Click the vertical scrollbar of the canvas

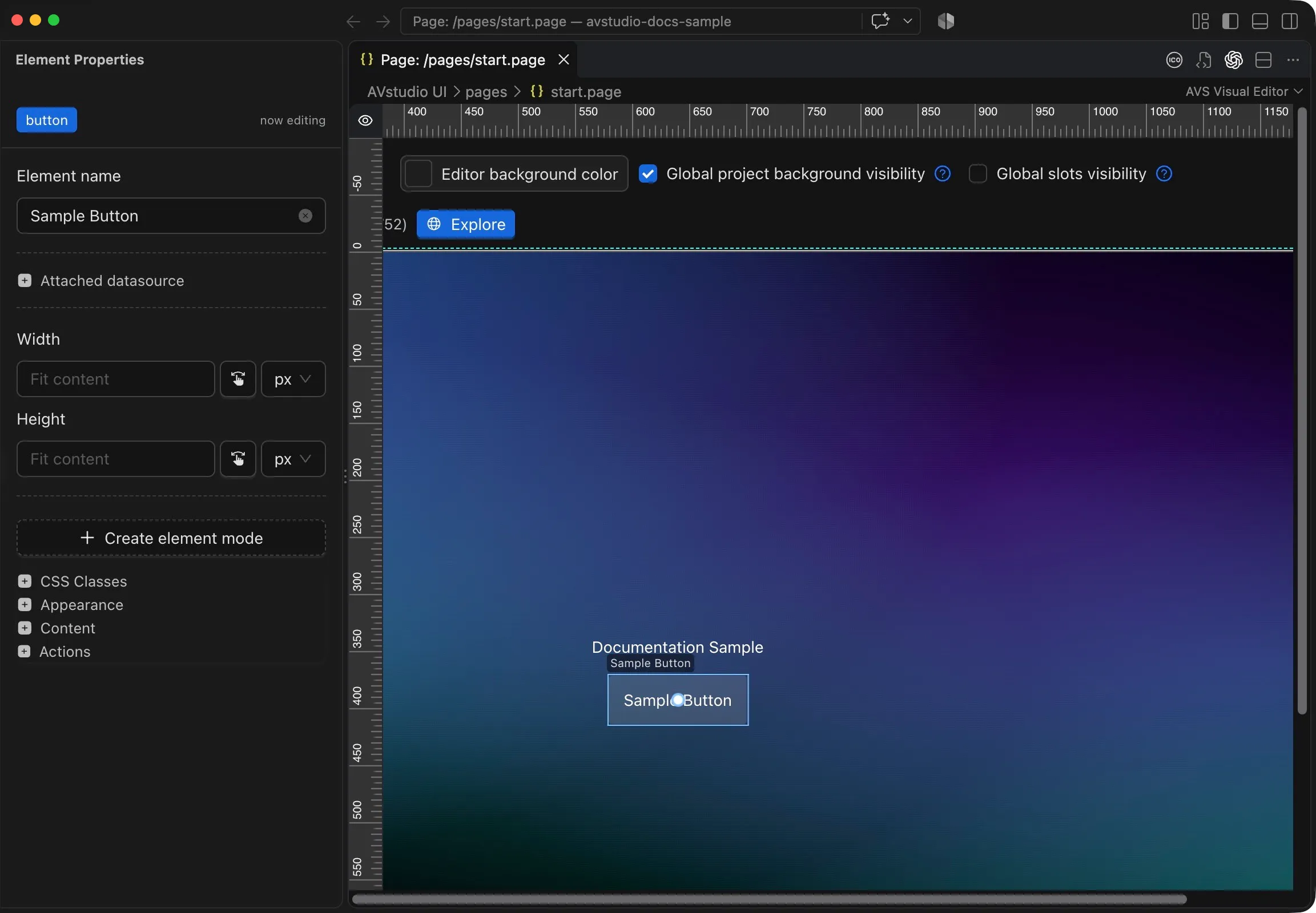pyautogui.click(x=1302, y=411)
